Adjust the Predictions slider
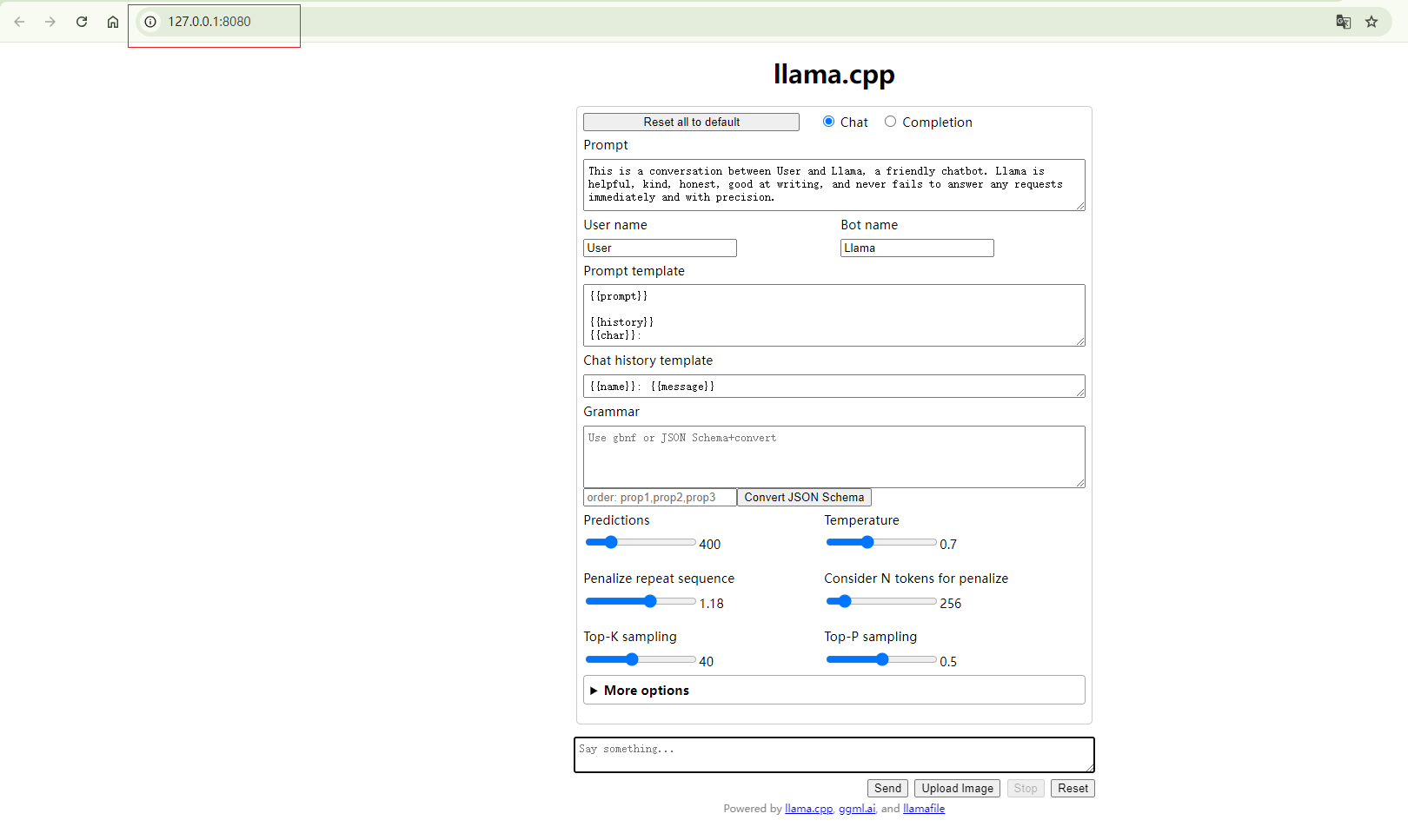Viewport: 1408px width, 840px height. pos(641,542)
